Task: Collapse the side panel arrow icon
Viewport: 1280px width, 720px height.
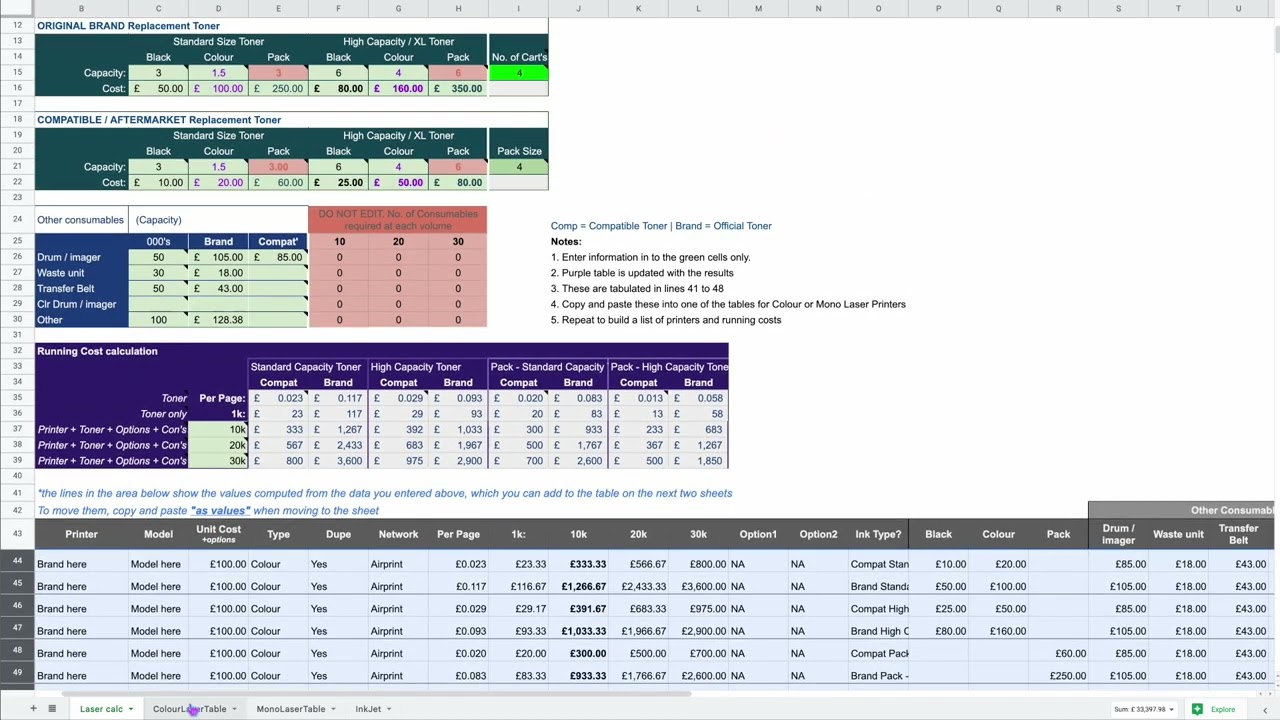Action: pyautogui.click(x=1265, y=709)
